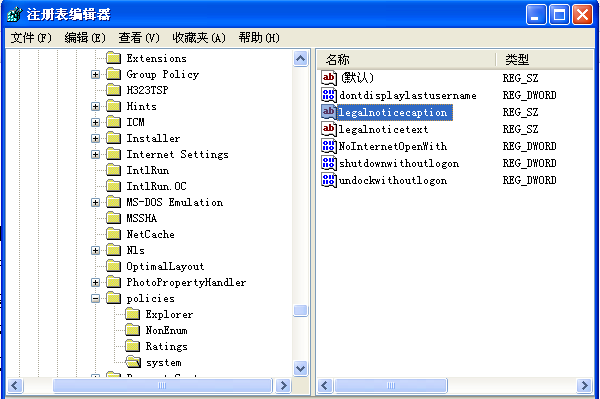Click the string icon of legalnoticetext
Screen dimensions: 600x399
coord(329,129)
